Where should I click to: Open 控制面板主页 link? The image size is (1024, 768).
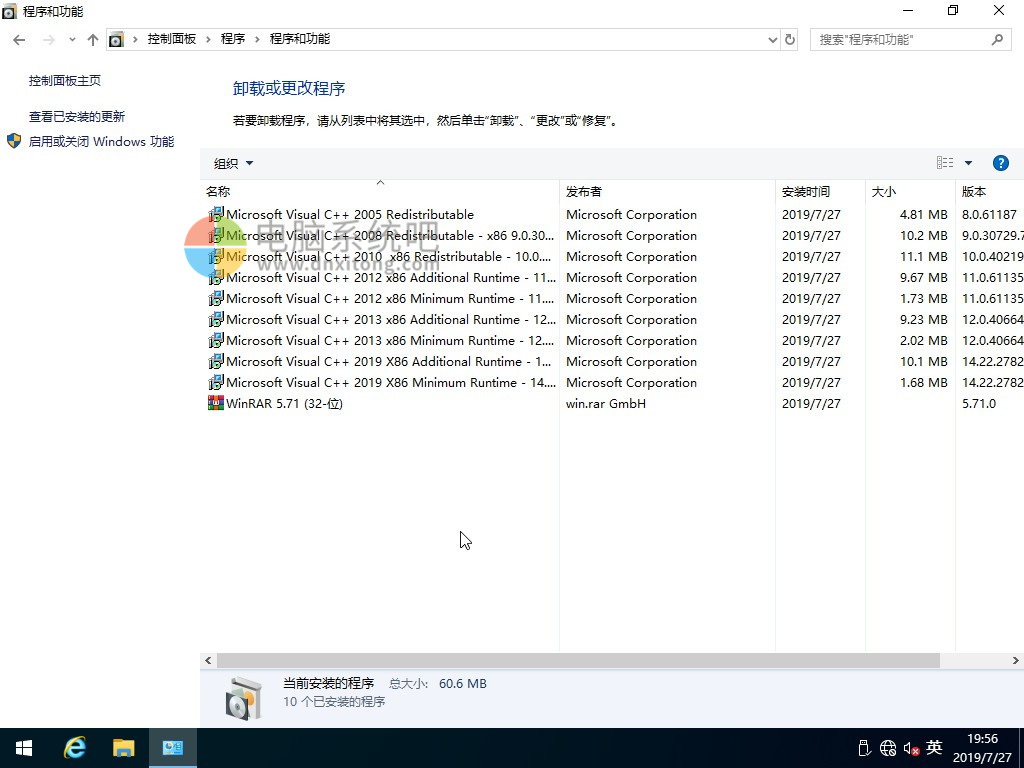65,80
